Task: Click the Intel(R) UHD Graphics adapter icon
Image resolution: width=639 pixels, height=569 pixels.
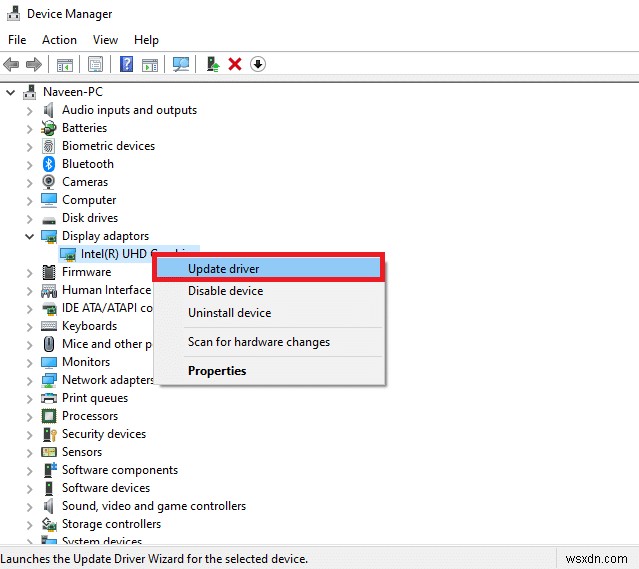Action: [68, 255]
